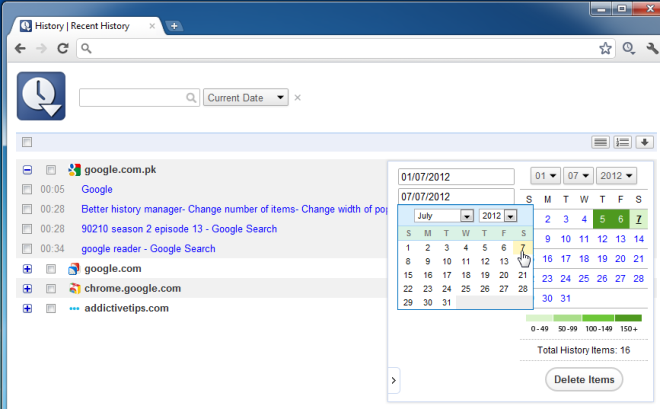This screenshot has height=409, width=660.
Task: Switch to the detailed list view icon
Action: pyautogui.click(x=623, y=142)
